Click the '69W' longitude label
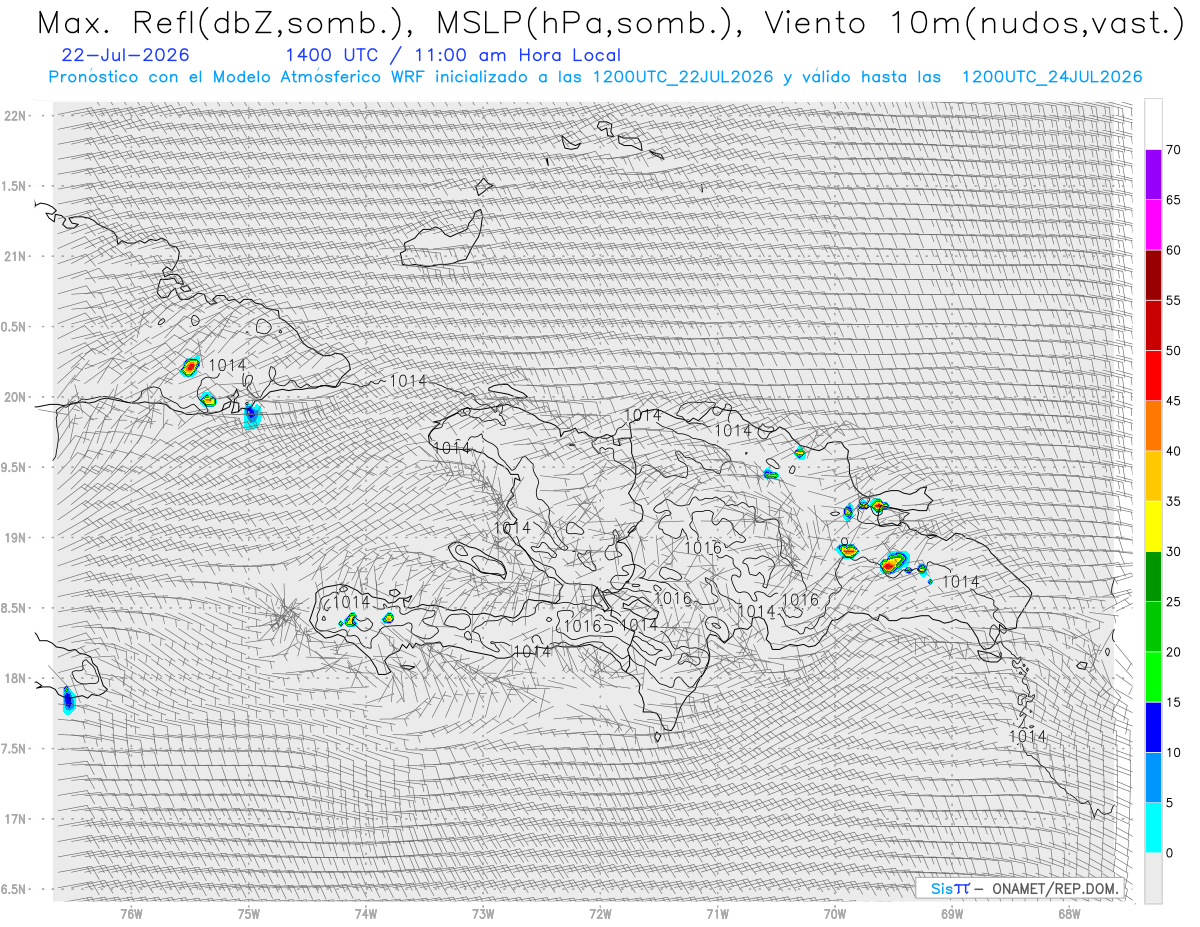The height and width of the screenshot is (927, 1200). tap(952, 913)
